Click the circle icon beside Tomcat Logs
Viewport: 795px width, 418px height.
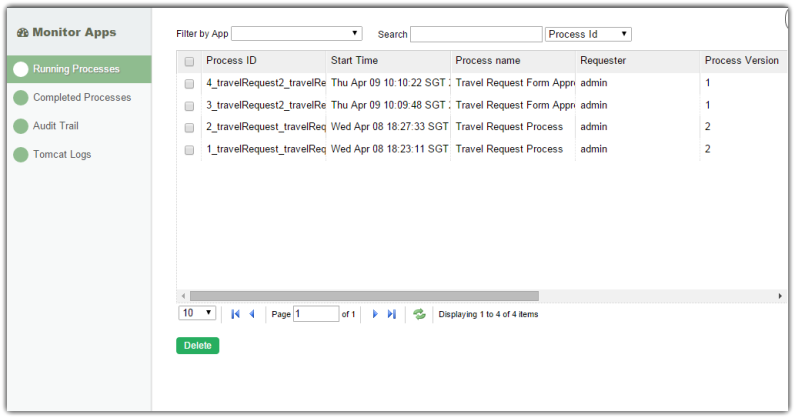pos(21,155)
